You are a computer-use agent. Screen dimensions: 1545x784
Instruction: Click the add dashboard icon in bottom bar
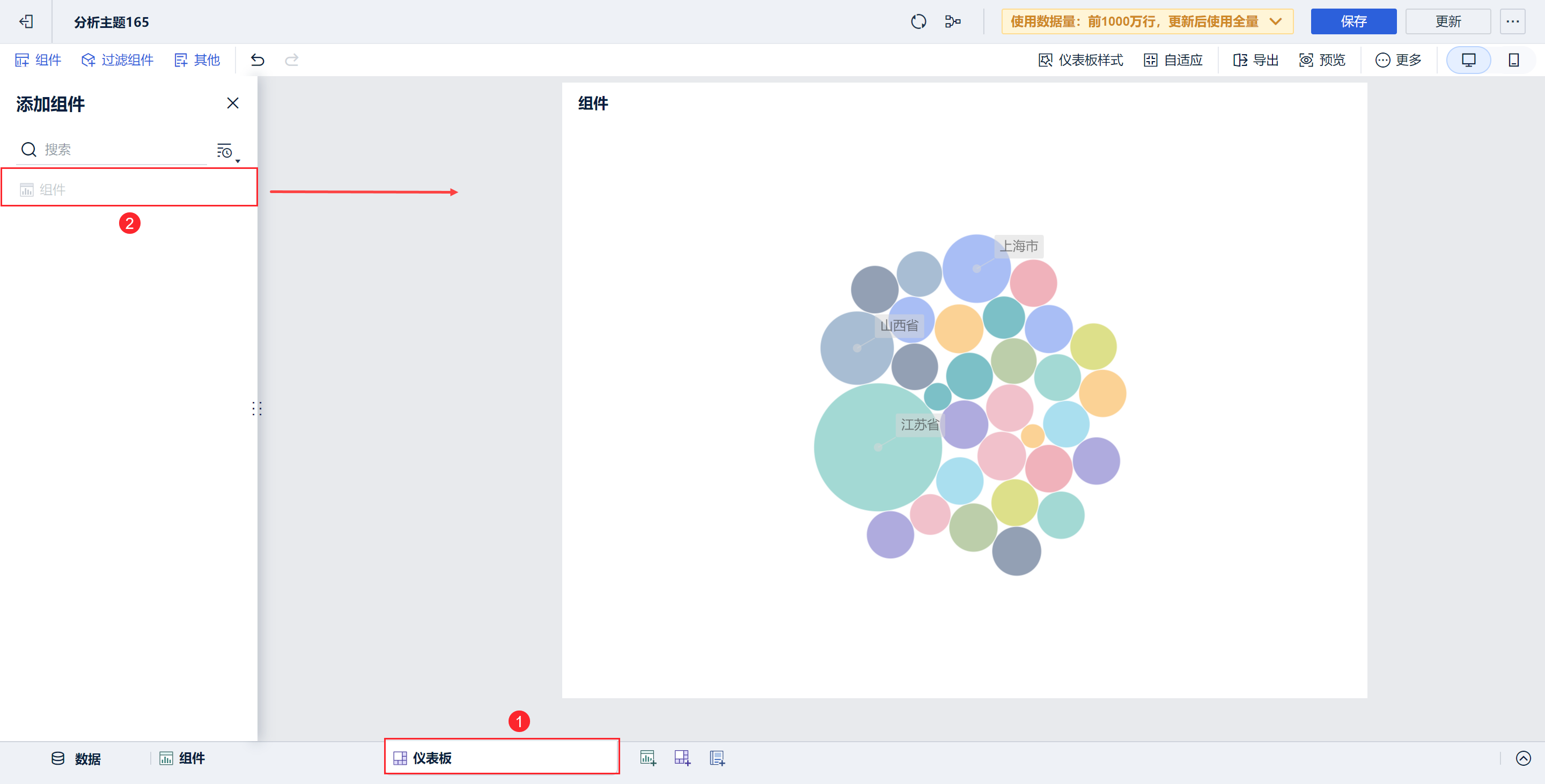point(682,758)
